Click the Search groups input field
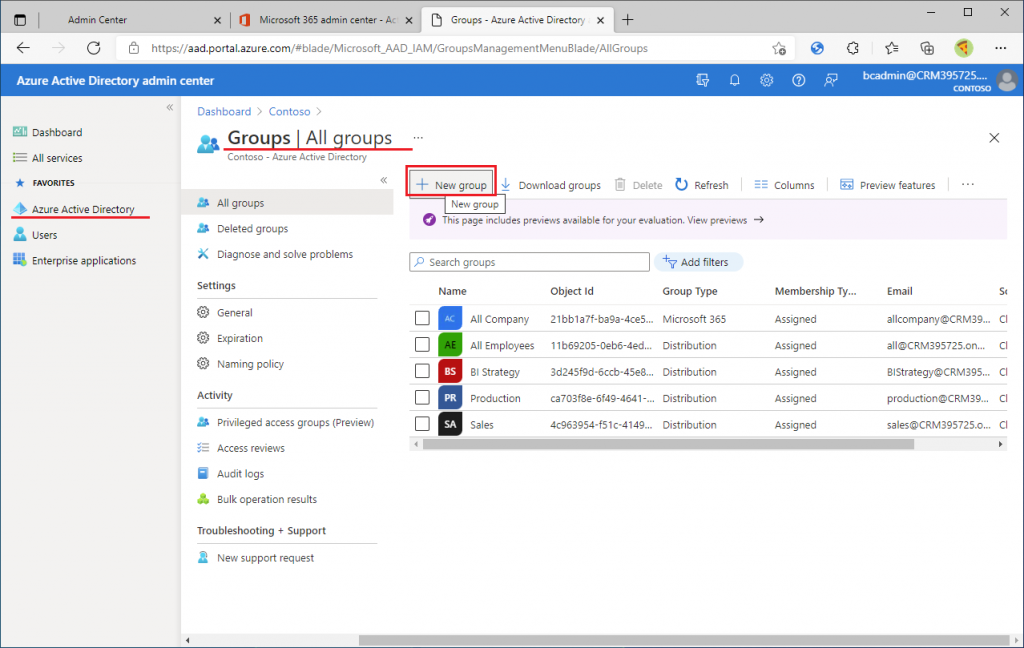 (530, 262)
